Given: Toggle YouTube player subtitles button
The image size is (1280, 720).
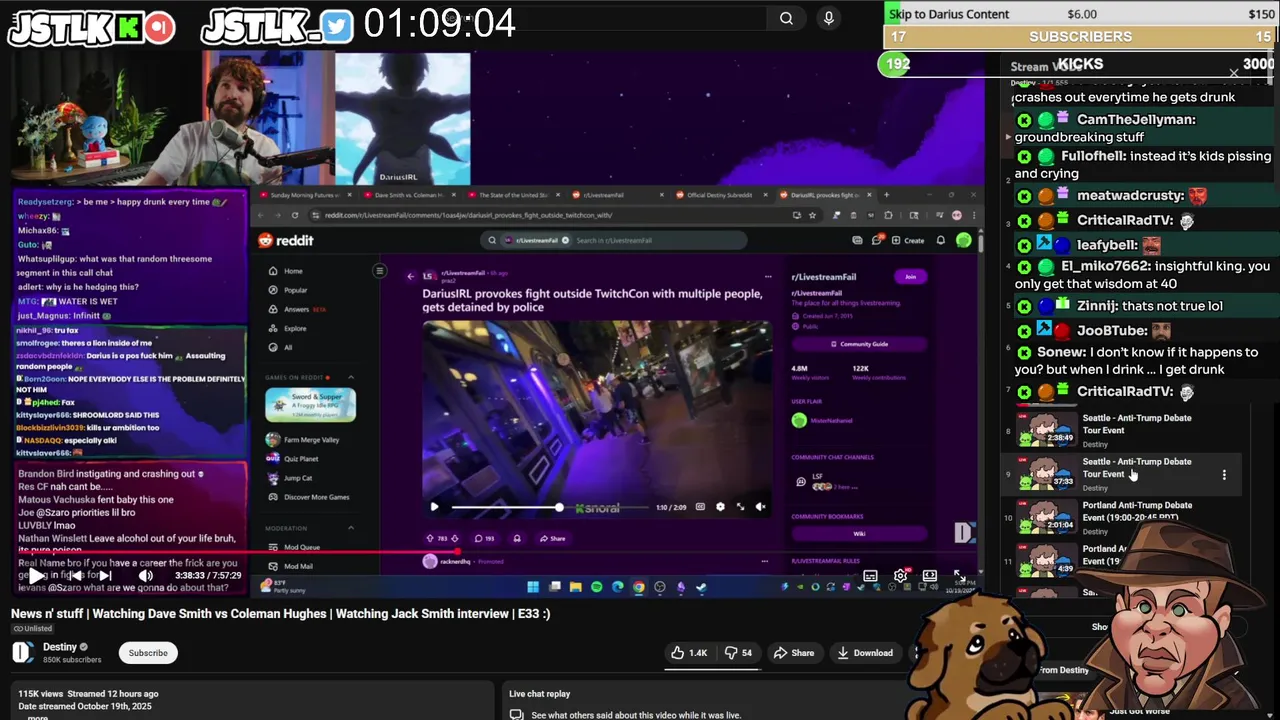Looking at the screenshot, I should coord(870,575).
